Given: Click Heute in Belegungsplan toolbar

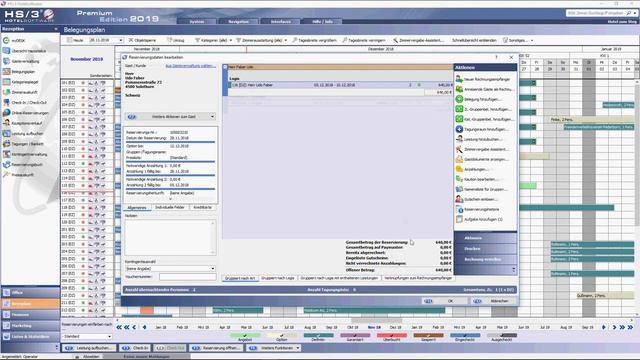Looking at the screenshot, I should pyautogui.click(x=75, y=40).
